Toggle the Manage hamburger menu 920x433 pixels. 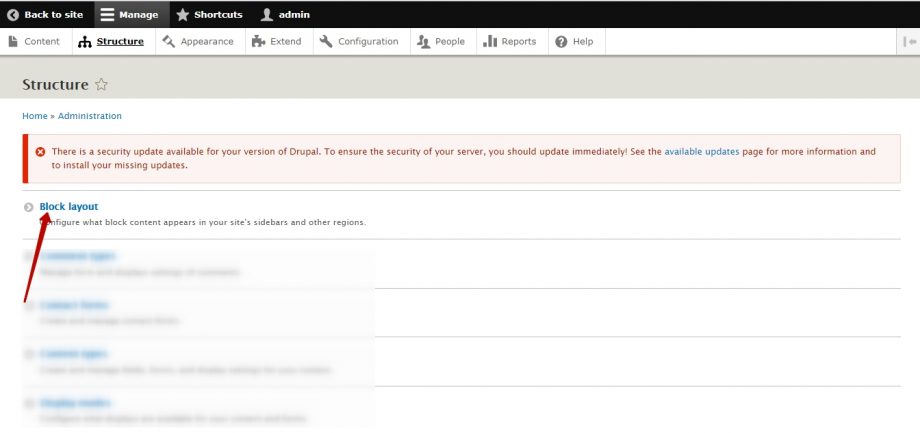tap(108, 15)
